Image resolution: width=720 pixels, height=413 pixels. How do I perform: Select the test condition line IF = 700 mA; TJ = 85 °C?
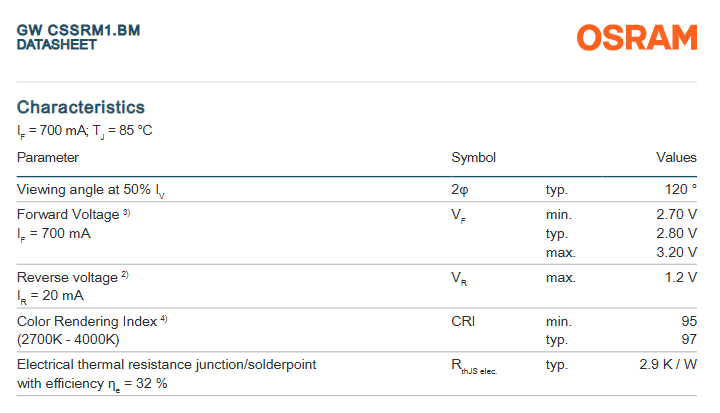[84, 131]
